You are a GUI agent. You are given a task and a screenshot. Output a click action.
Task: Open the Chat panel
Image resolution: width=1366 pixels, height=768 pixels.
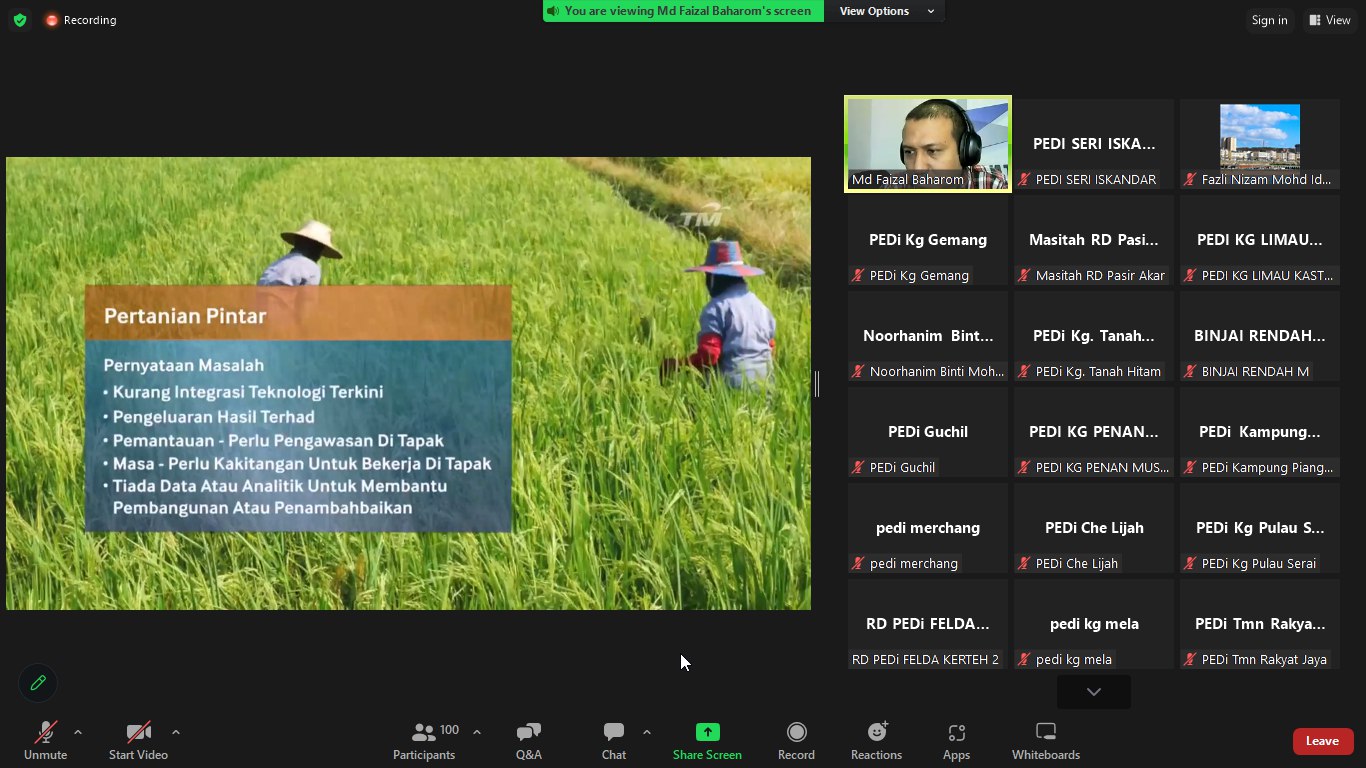tap(614, 741)
